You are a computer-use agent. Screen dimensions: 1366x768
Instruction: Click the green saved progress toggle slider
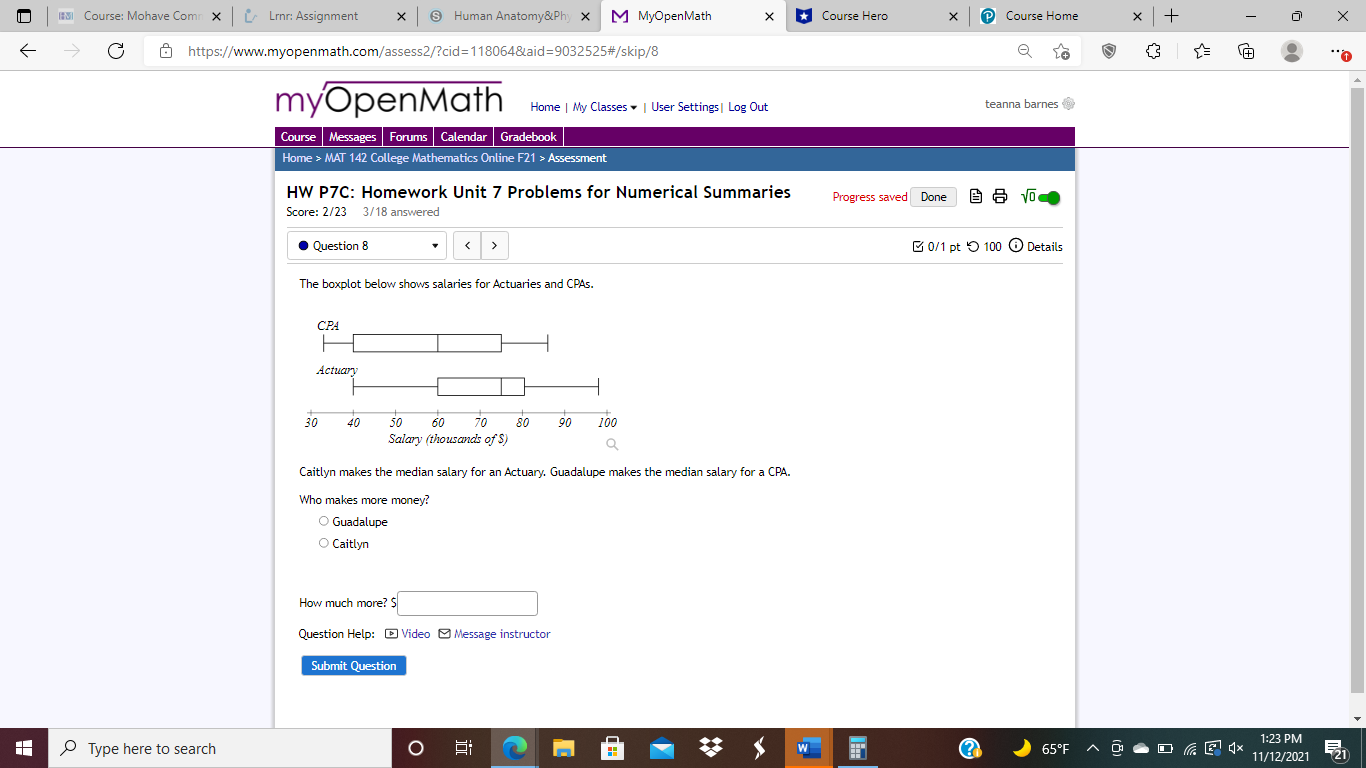point(1049,197)
